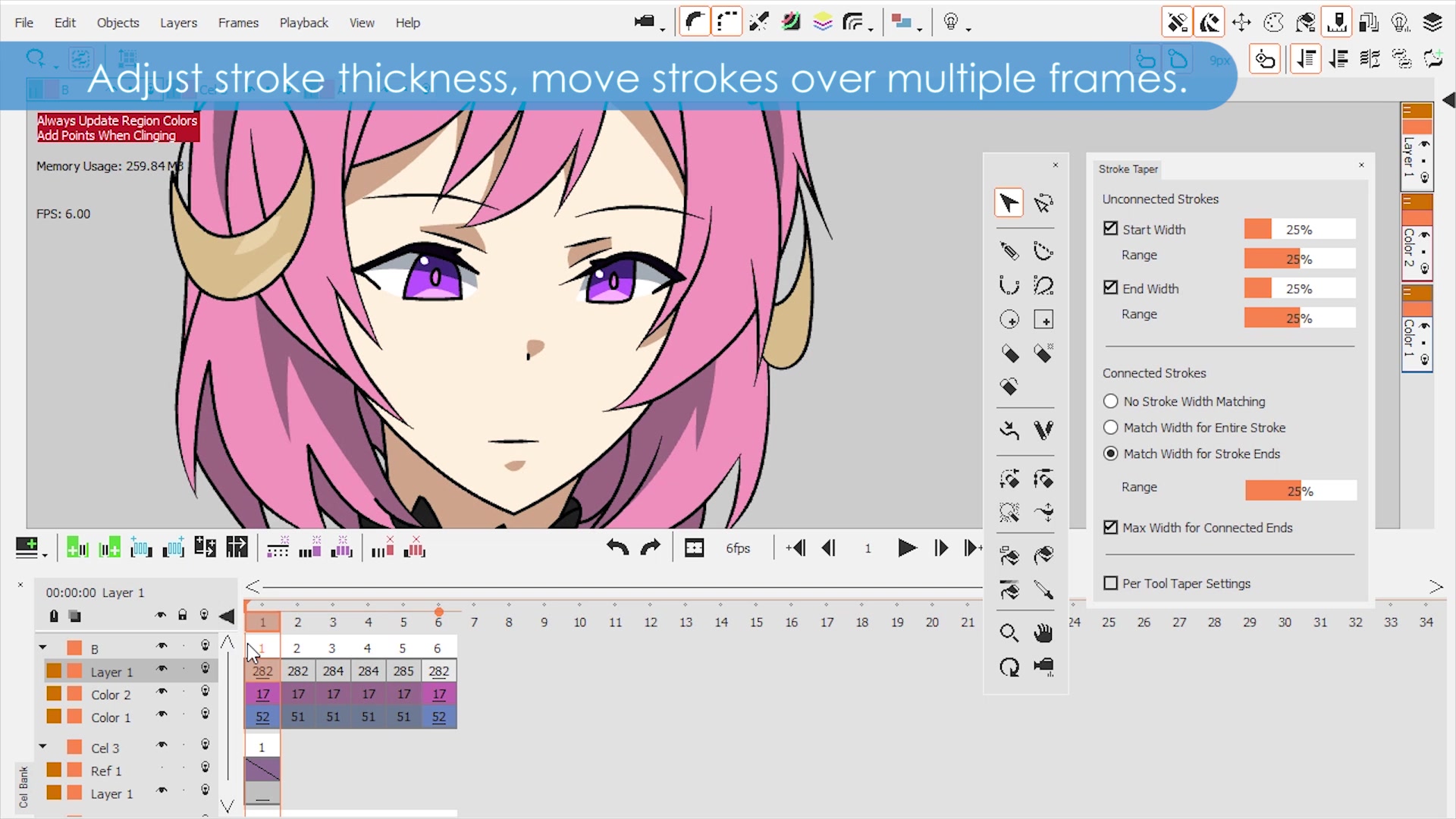Click the add frame green plus icon
Screen dimensions: 1456x819
click(x=77, y=548)
